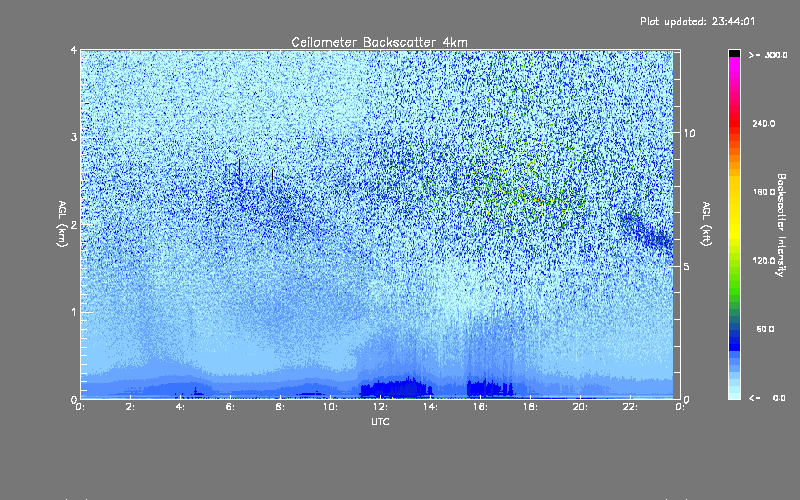Click the '6:' hour tick label
The height and width of the screenshot is (500, 800).
(231, 407)
